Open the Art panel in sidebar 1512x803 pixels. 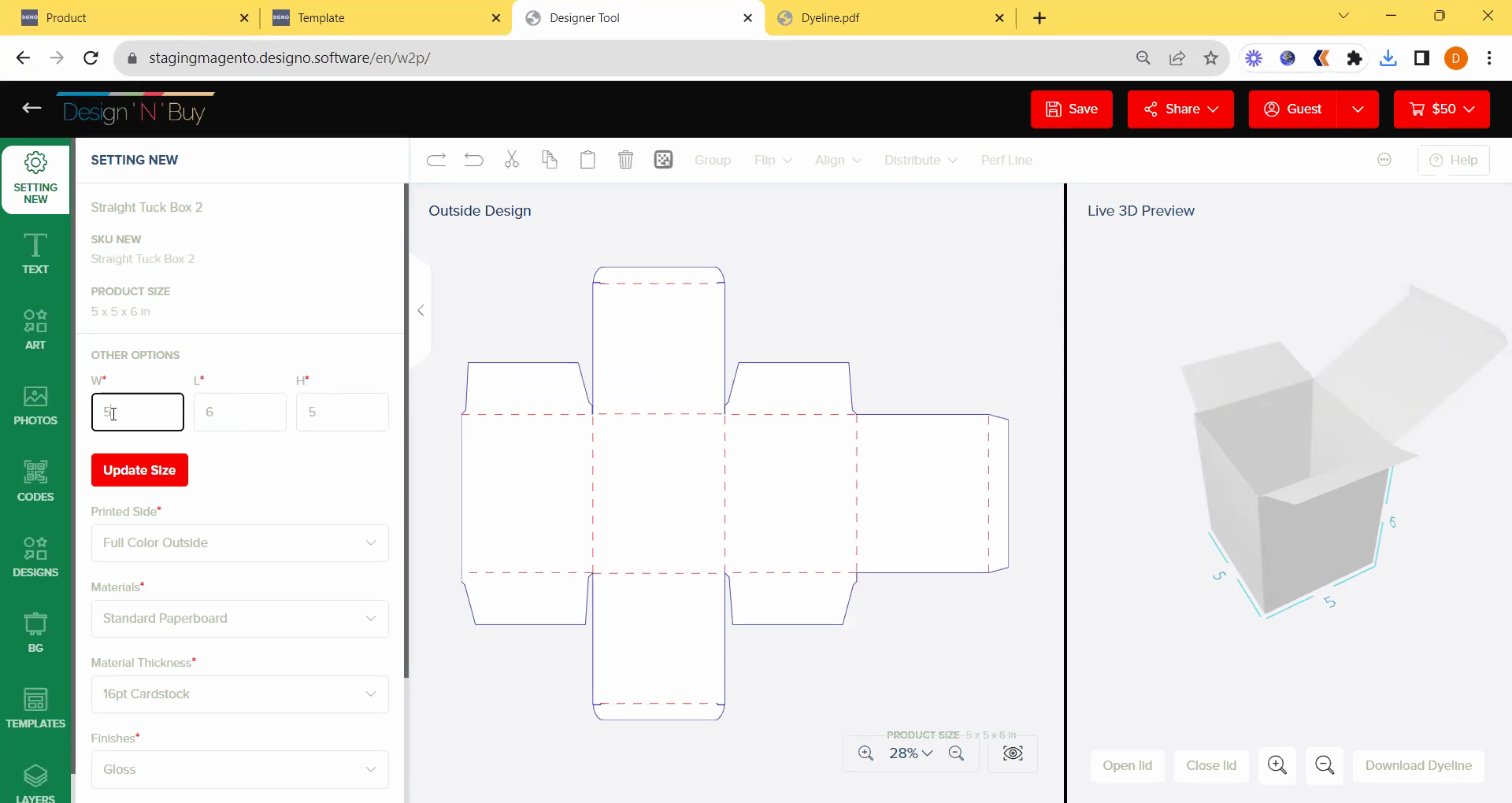click(35, 329)
